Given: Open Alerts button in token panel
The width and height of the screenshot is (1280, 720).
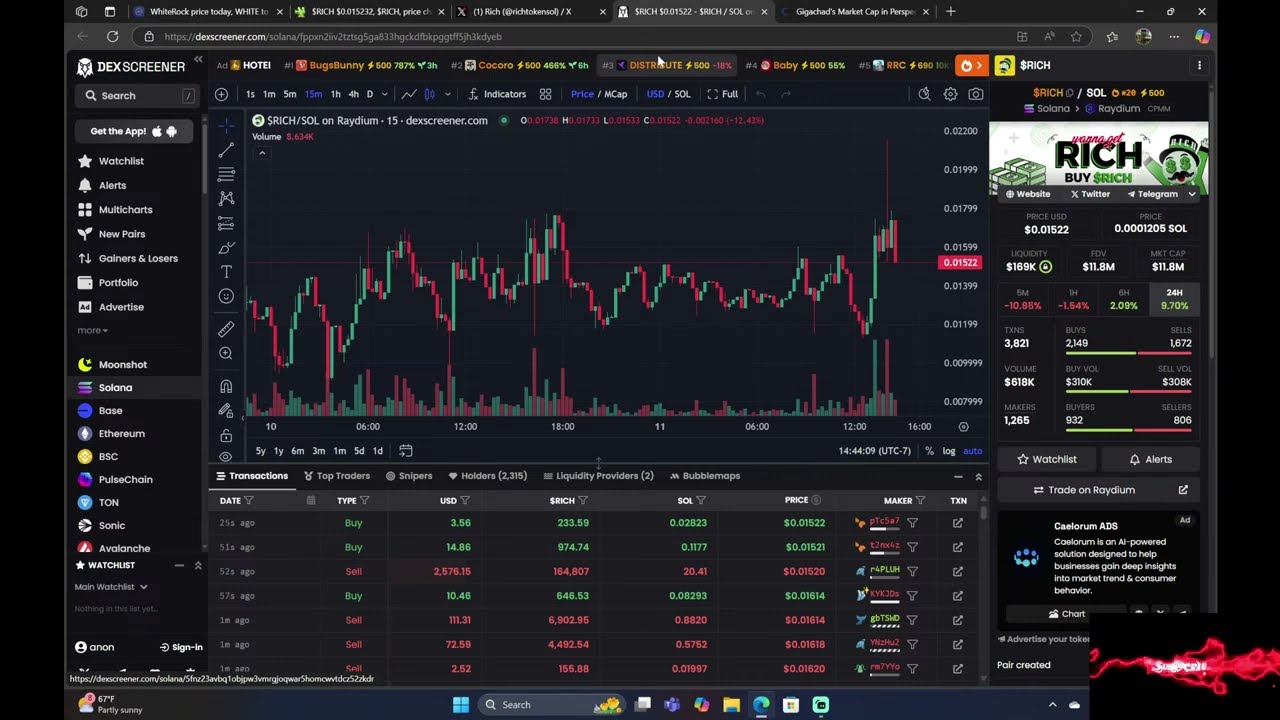Looking at the screenshot, I should [x=1150, y=459].
